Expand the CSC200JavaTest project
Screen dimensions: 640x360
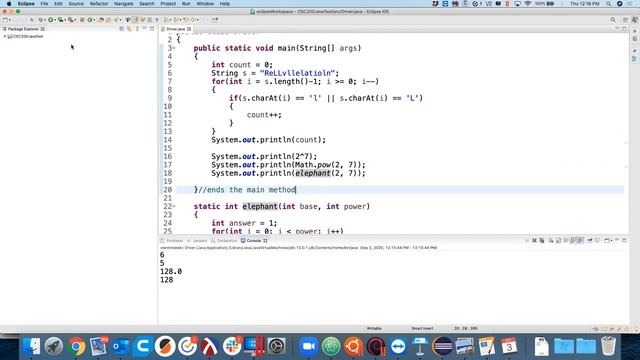4,36
